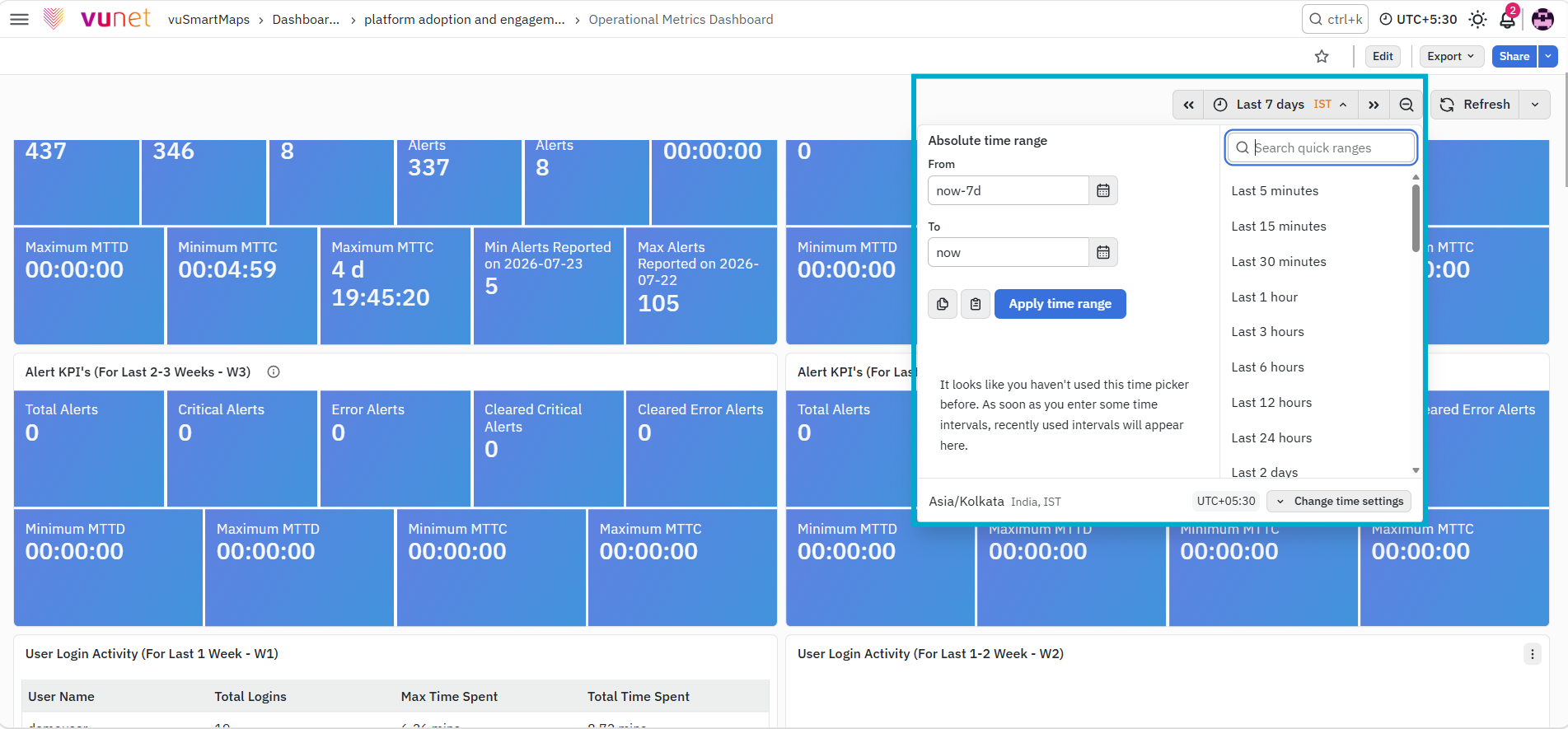1568x729 pixels.
Task: Click Maximum MTTC 4 d 19:45:20 tile
Action: [396, 286]
